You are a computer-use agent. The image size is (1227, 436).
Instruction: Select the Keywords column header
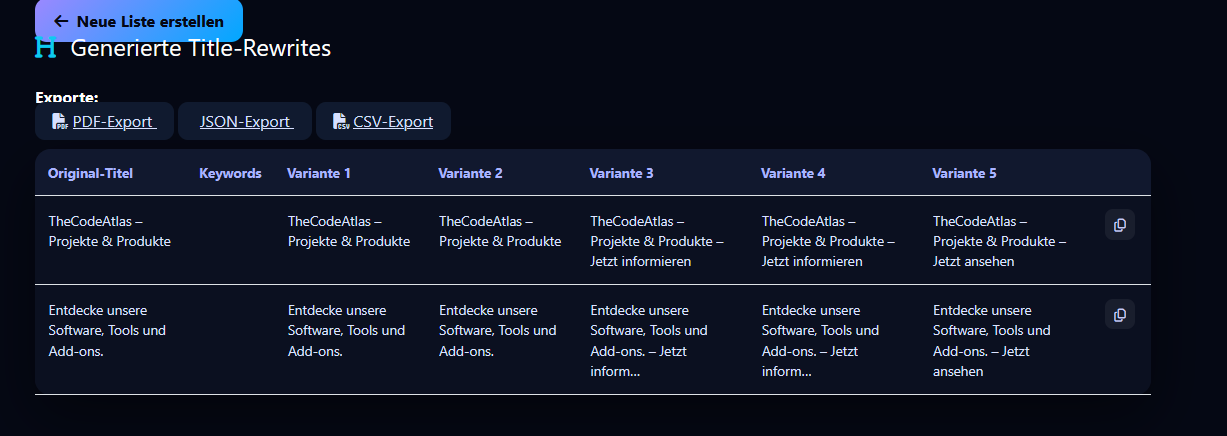(230, 173)
